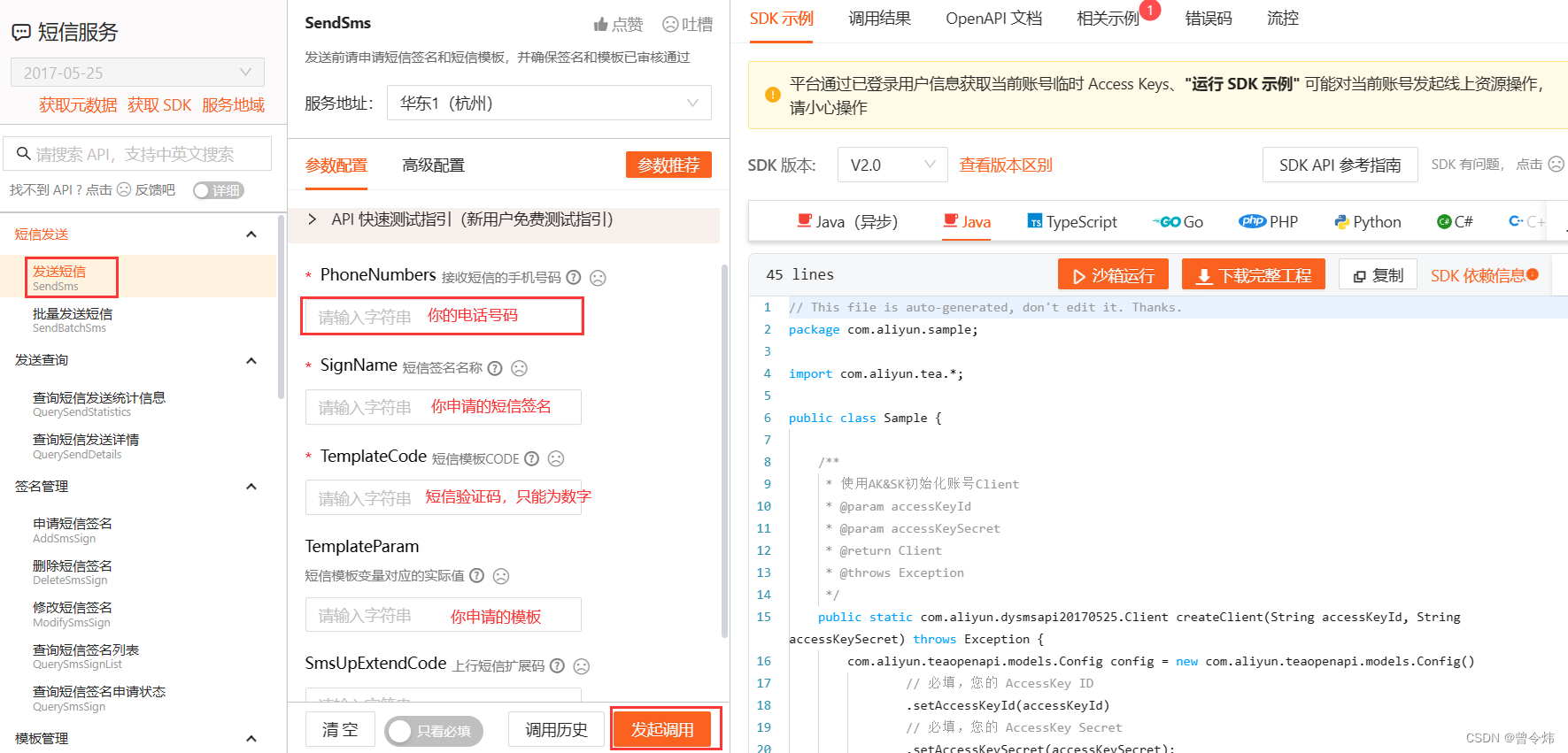Click the 参数推荐 button
This screenshot has width=1568, height=753.
click(668, 165)
